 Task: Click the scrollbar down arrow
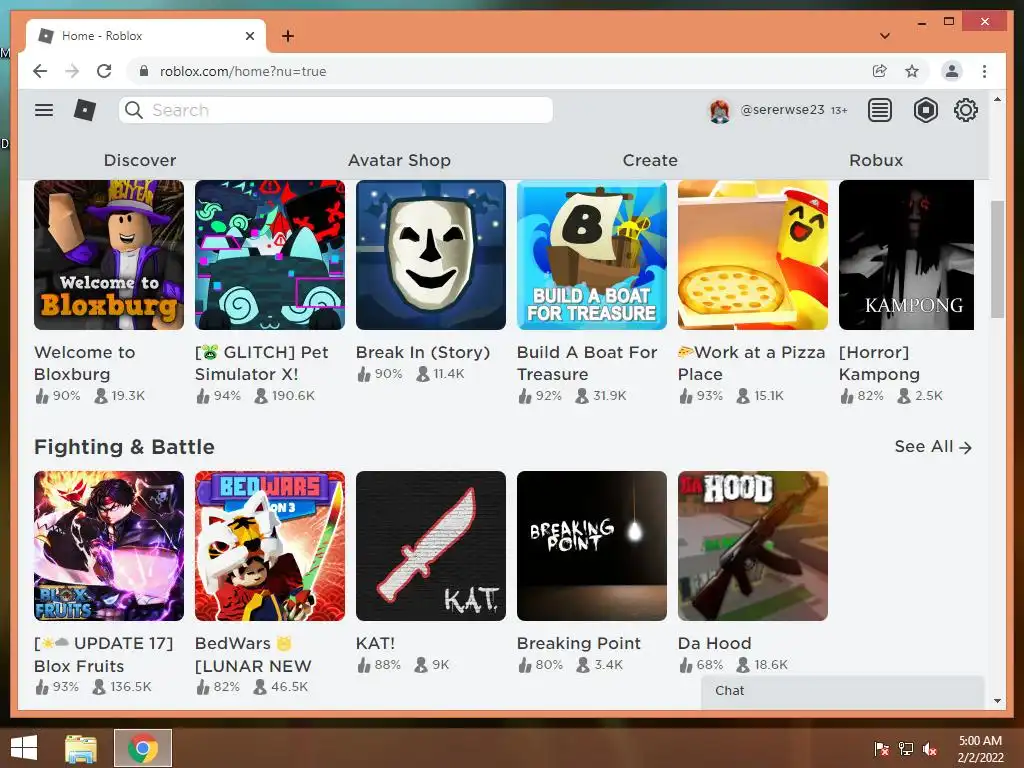[x=997, y=701]
